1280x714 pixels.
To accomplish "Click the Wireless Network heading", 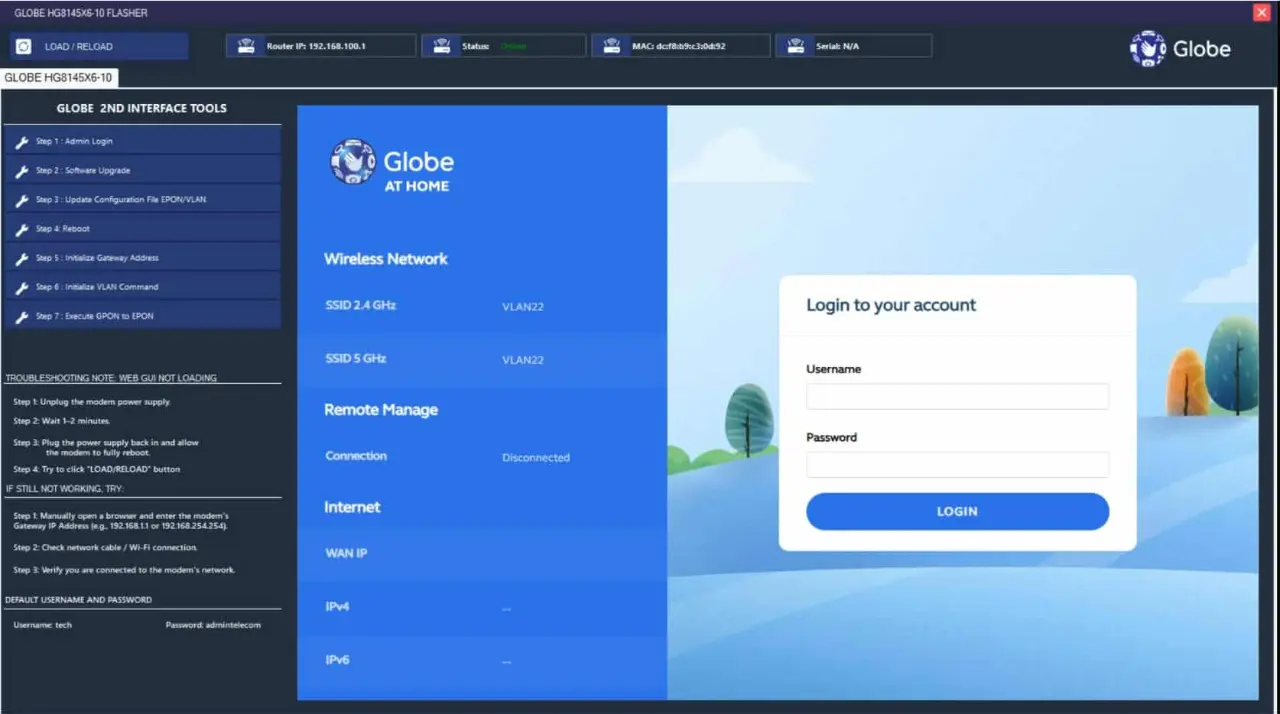I will pos(386,259).
